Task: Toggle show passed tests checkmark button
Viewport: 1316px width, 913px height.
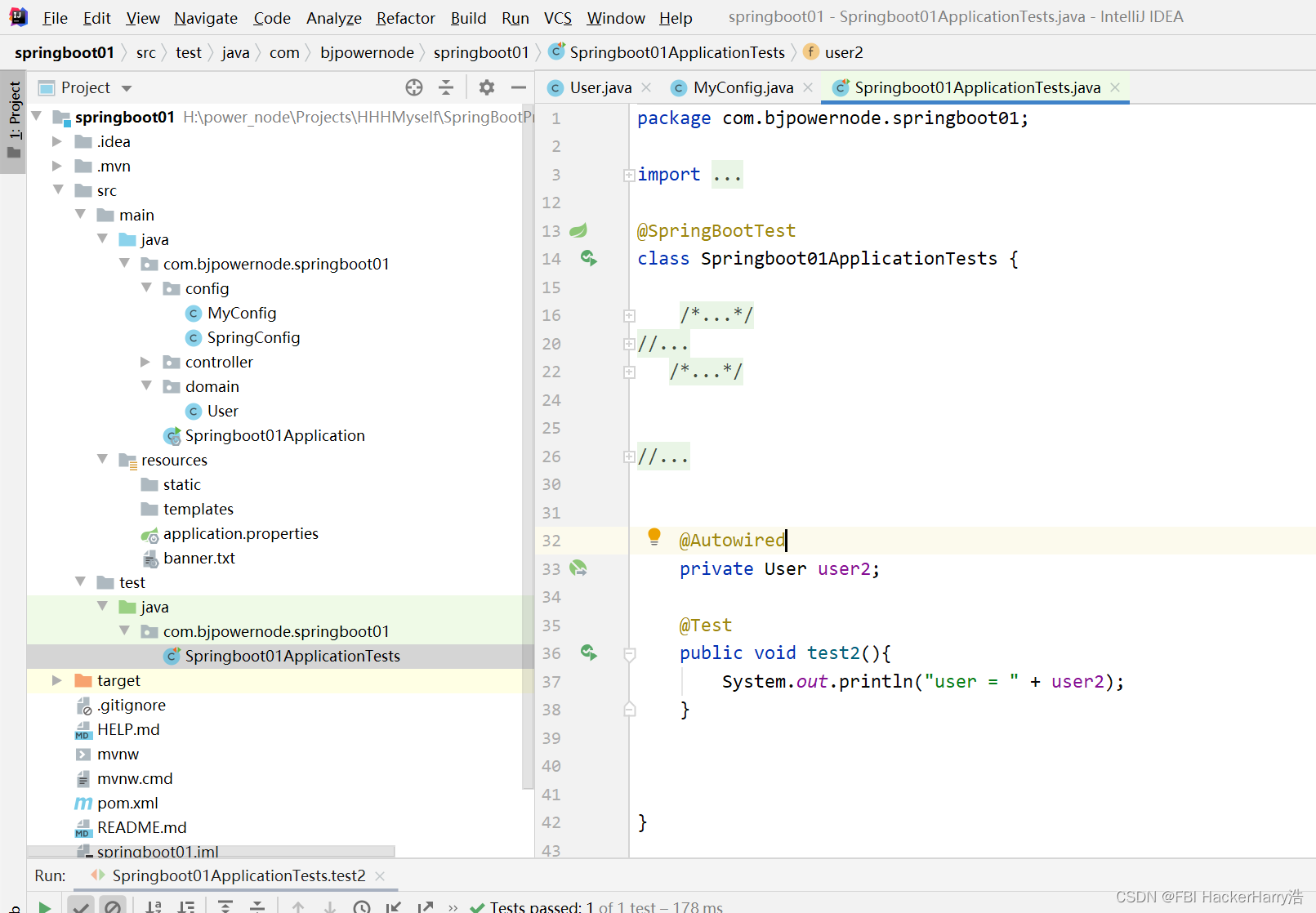Action: pos(80,906)
